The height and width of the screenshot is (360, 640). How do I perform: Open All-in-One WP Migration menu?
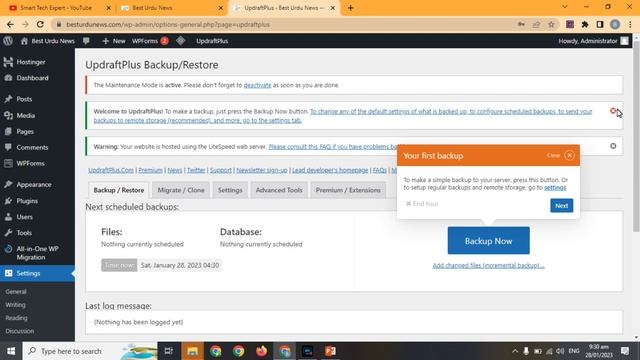click(37, 253)
